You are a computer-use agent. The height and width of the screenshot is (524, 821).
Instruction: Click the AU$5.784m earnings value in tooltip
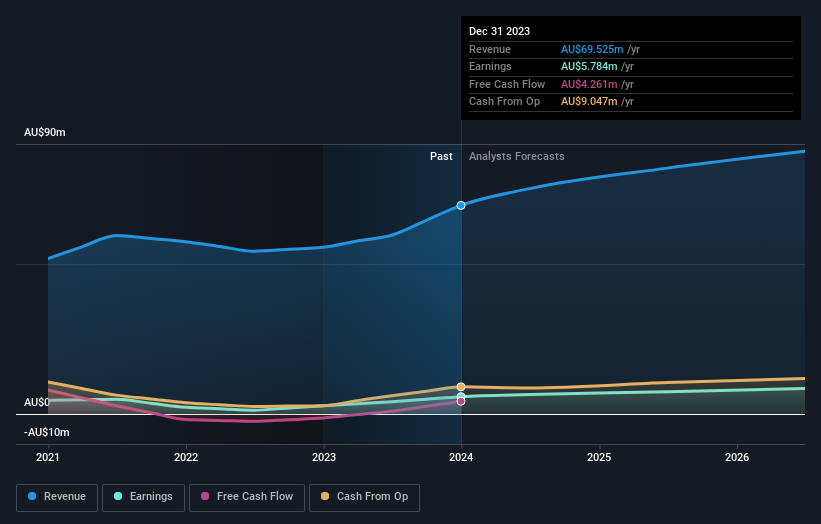[x=589, y=66]
